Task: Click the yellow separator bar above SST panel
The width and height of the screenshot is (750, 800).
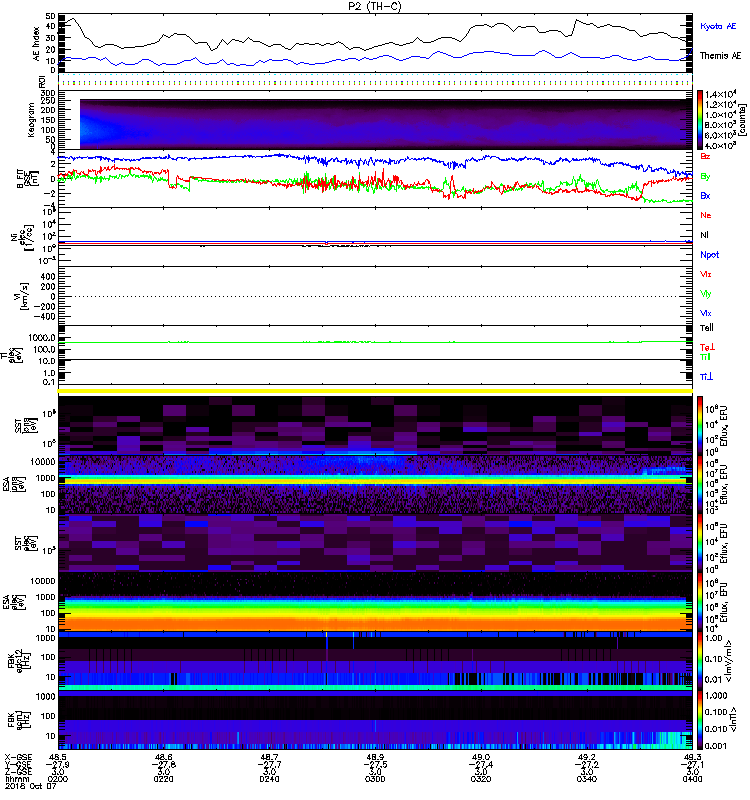Action: pyautogui.click(x=376, y=391)
